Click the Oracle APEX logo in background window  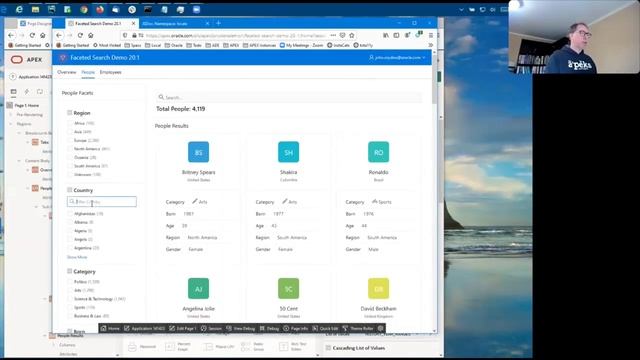27,60
